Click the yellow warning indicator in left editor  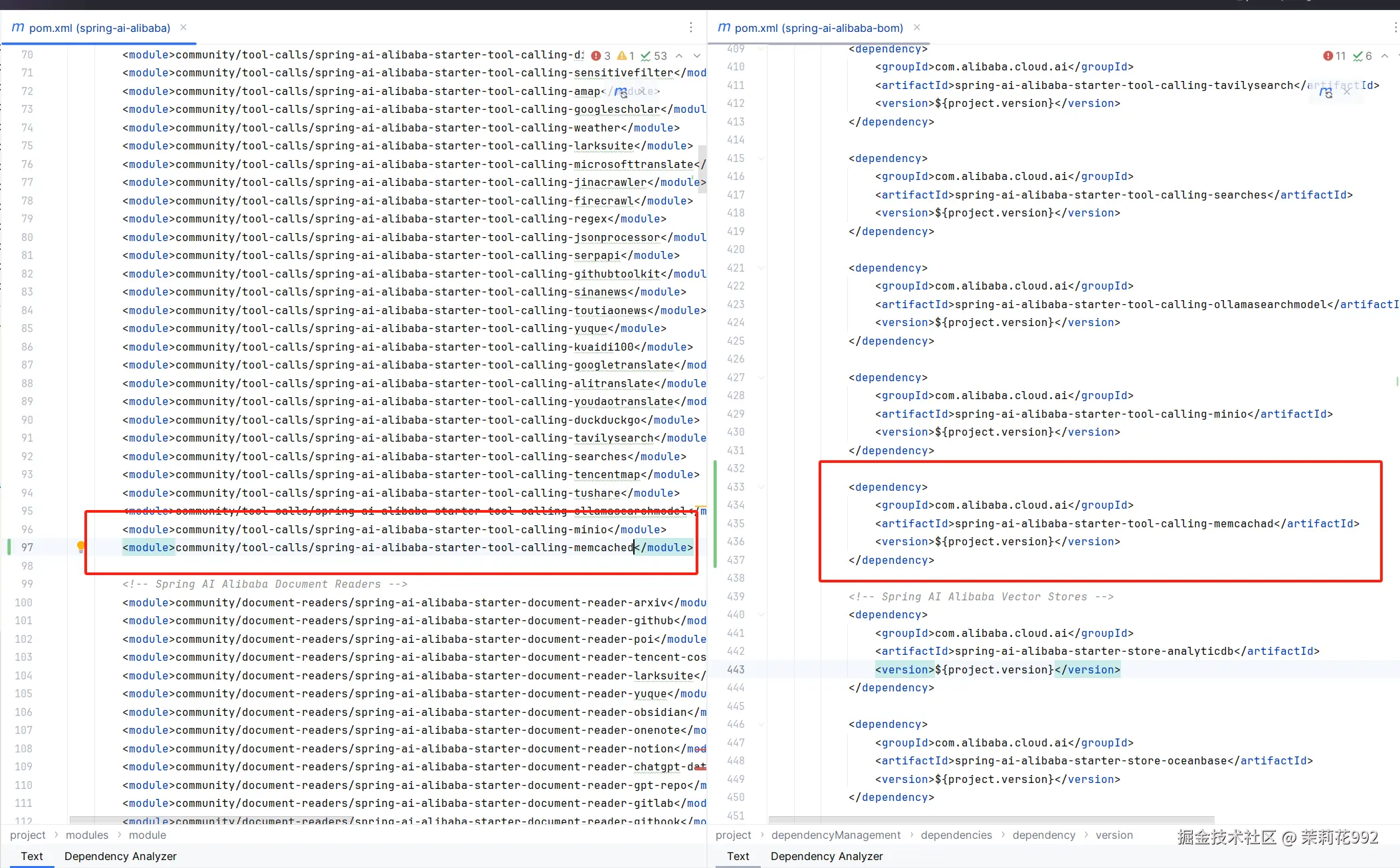tap(622, 56)
